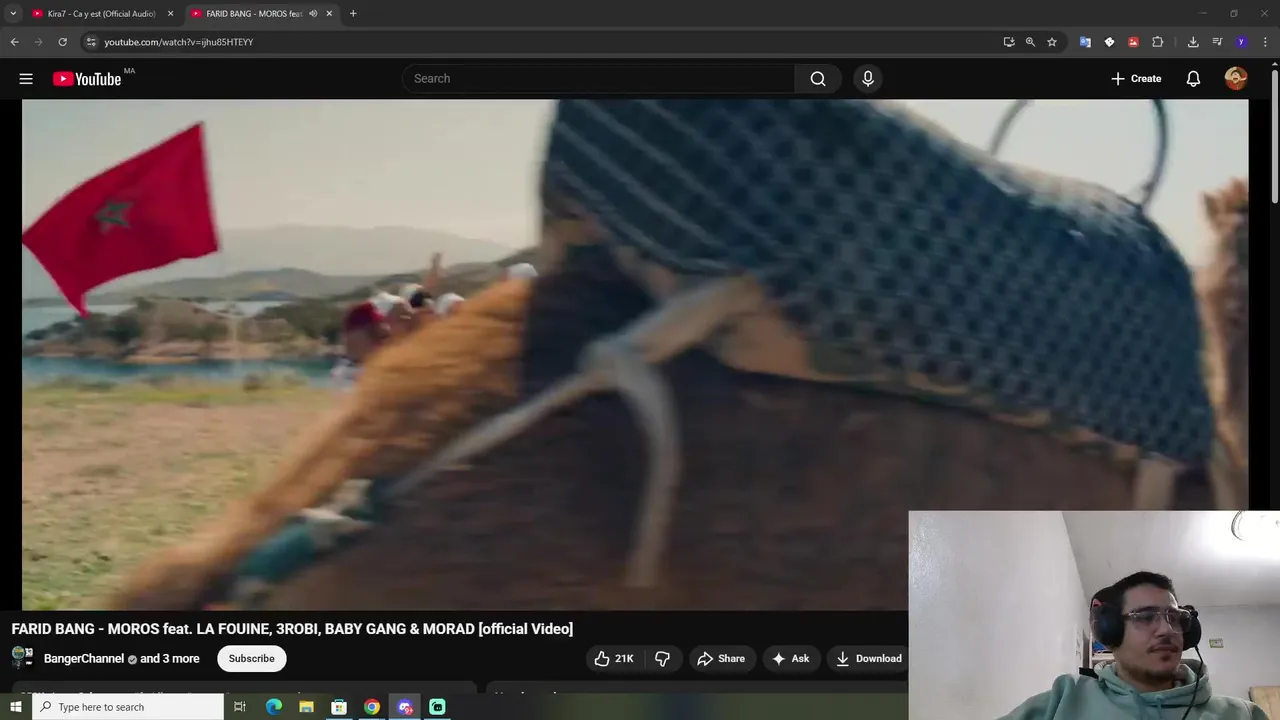Open the YouTube guide hamburger menu
Viewport: 1280px width, 720px height.
[26, 79]
